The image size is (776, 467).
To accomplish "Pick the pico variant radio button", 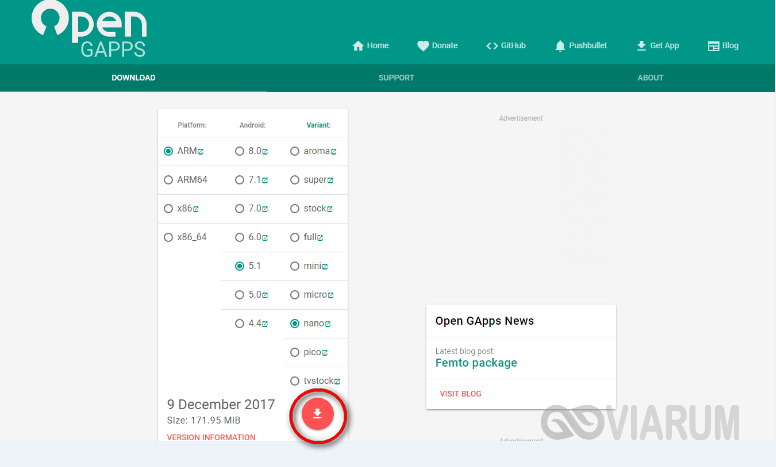I will click(x=294, y=352).
